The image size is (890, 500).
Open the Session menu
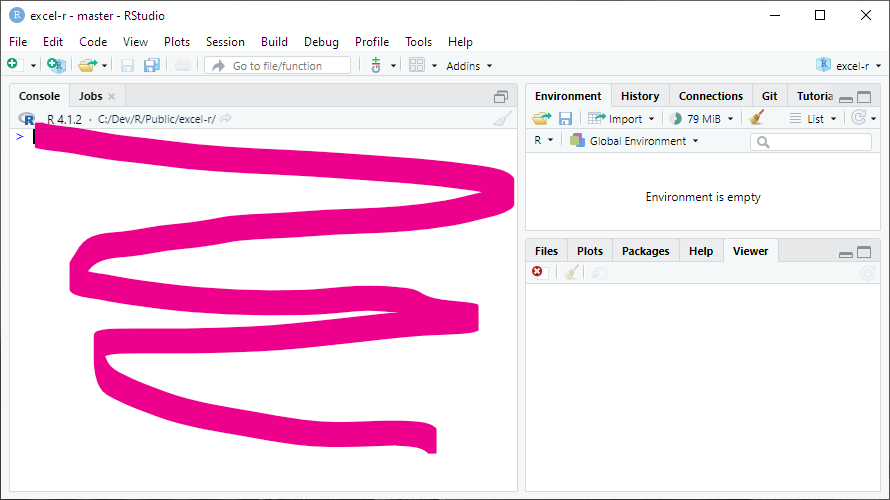pos(225,42)
